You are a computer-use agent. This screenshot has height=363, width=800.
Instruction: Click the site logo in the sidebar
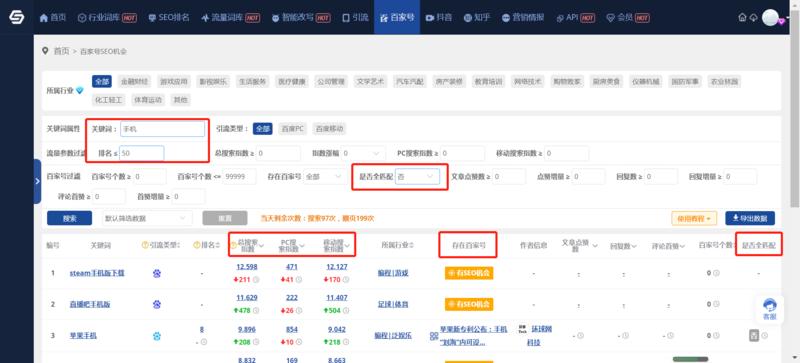pos(16,17)
